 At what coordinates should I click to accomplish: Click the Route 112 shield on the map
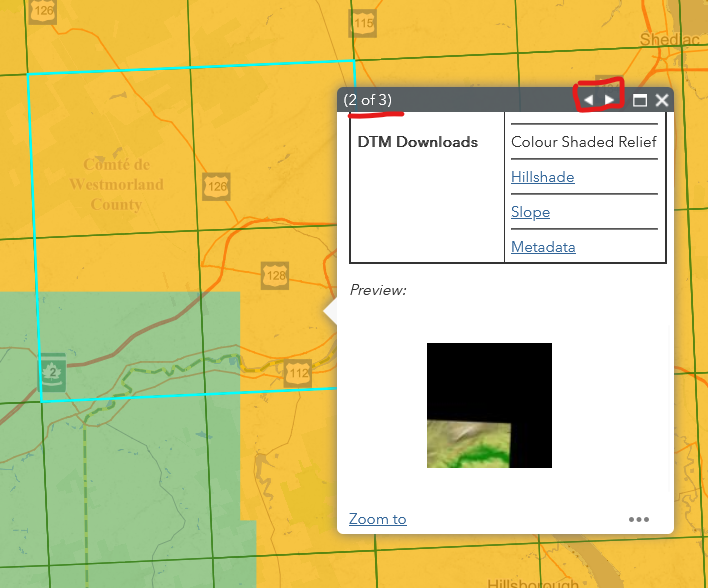point(297,373)
